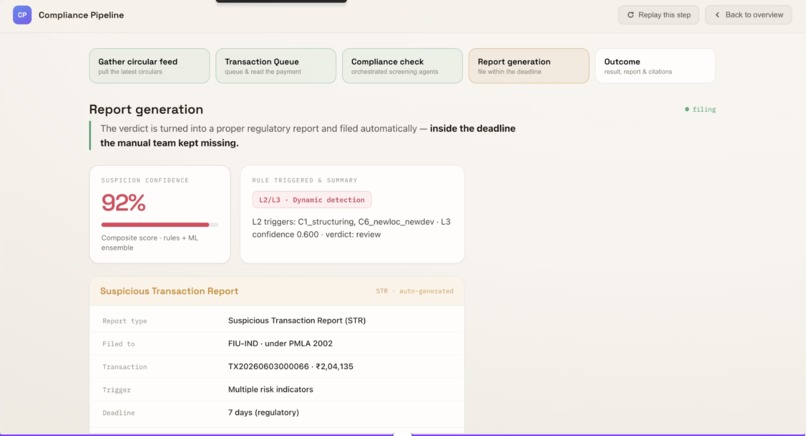Click the Transaction row label
This screenshot has height=436, width=806.
(x=124, y=367)
